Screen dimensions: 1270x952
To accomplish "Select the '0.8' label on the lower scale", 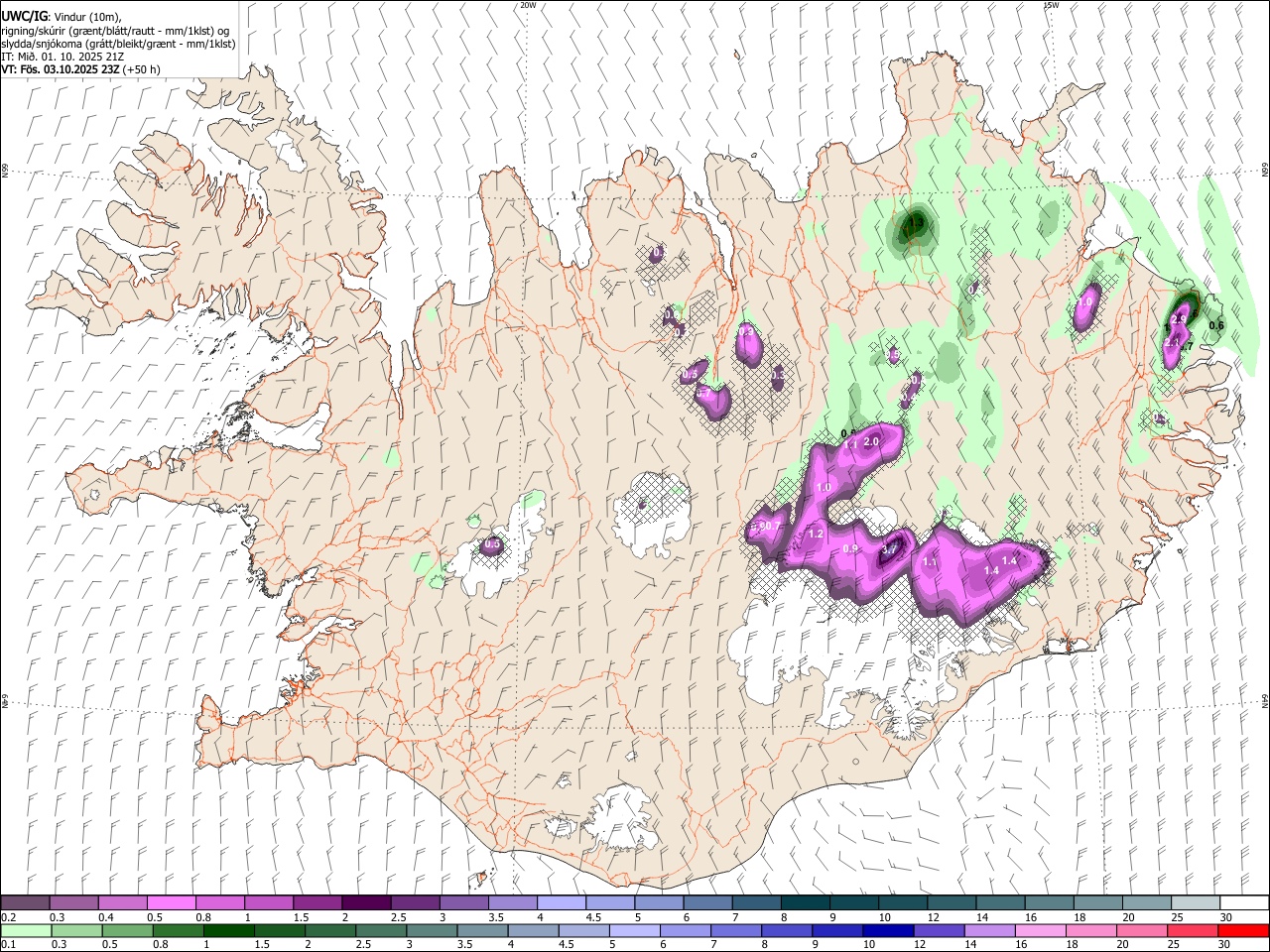I will 160,945.
